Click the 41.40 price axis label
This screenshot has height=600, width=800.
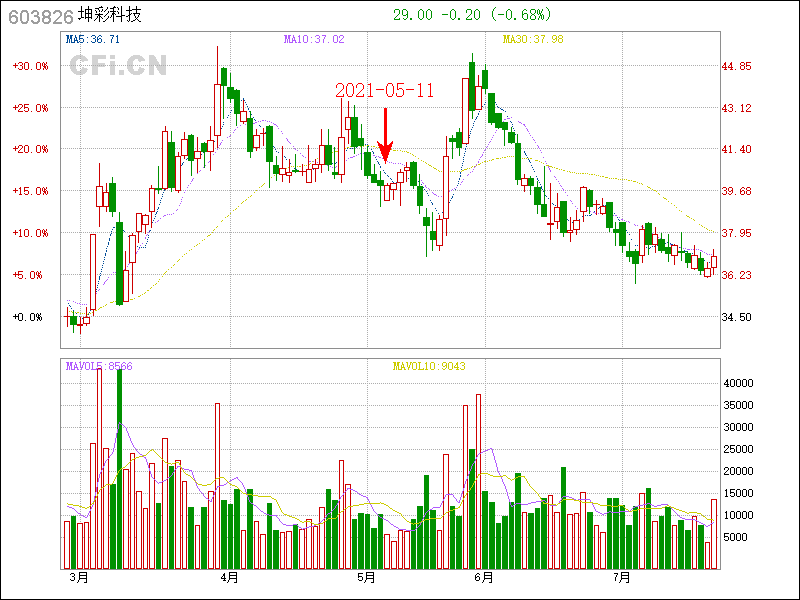(x=737, y=149)
